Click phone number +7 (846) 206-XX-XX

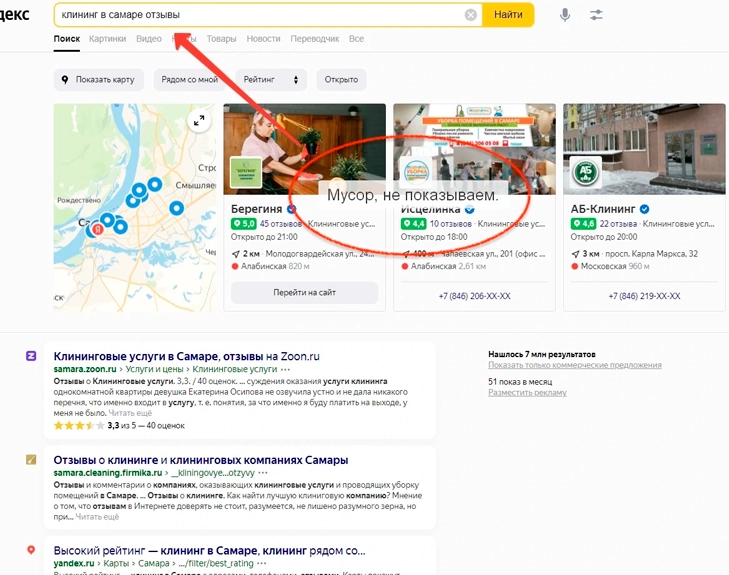(475, 296)
